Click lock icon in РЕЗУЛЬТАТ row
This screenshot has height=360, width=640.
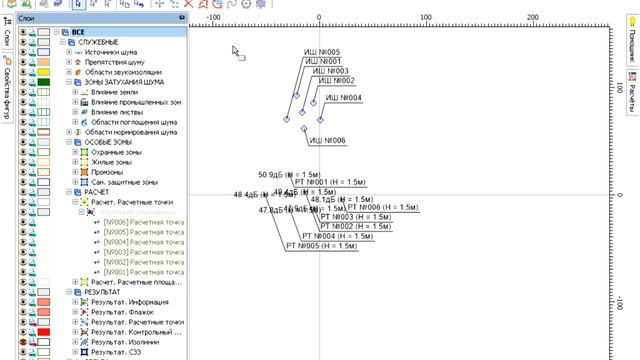pos(32,292)
